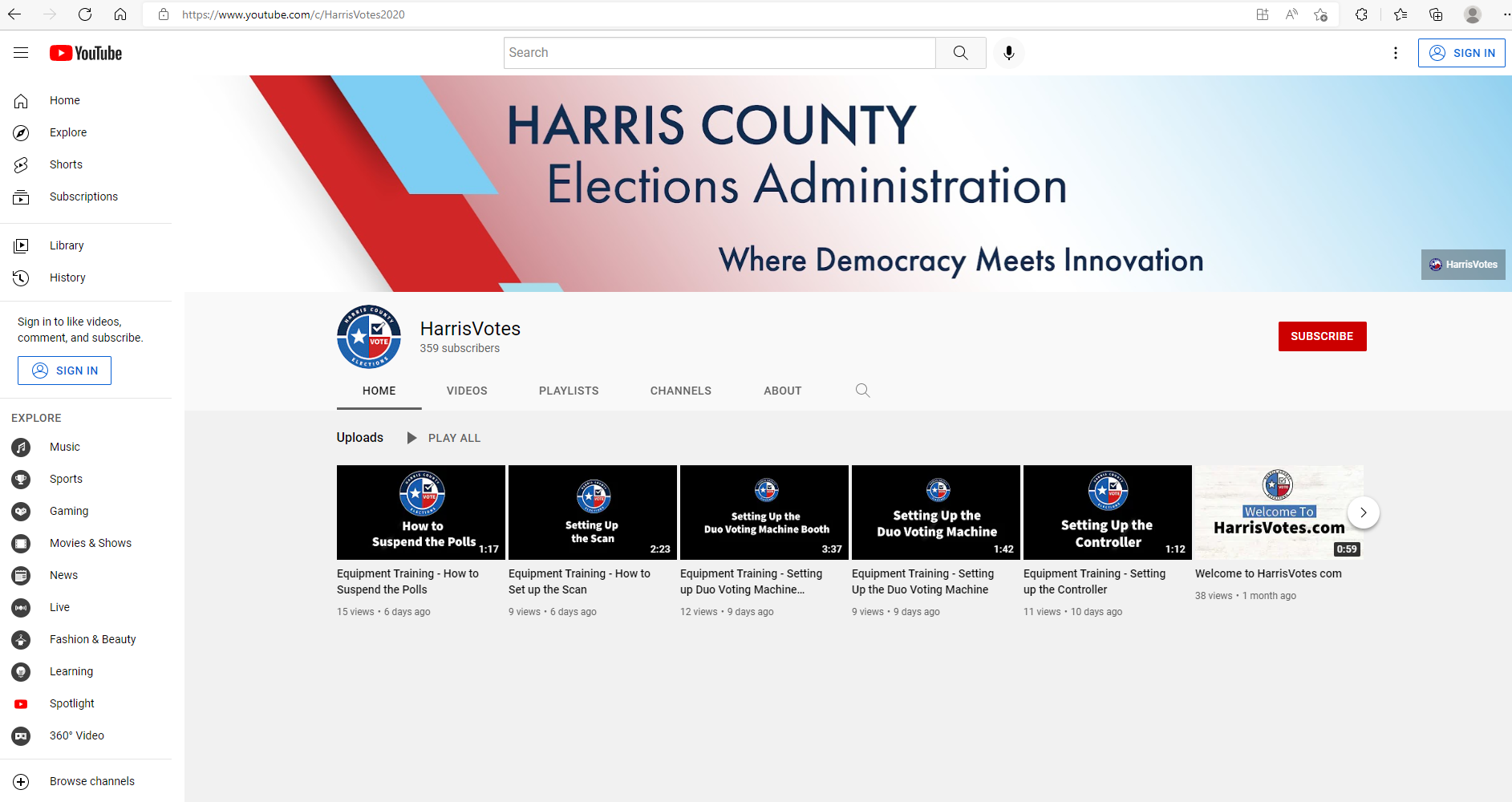Go back with browser back arrow
Image resolution: width=1512 pixels, height=802 pixels.
[14, 14]
